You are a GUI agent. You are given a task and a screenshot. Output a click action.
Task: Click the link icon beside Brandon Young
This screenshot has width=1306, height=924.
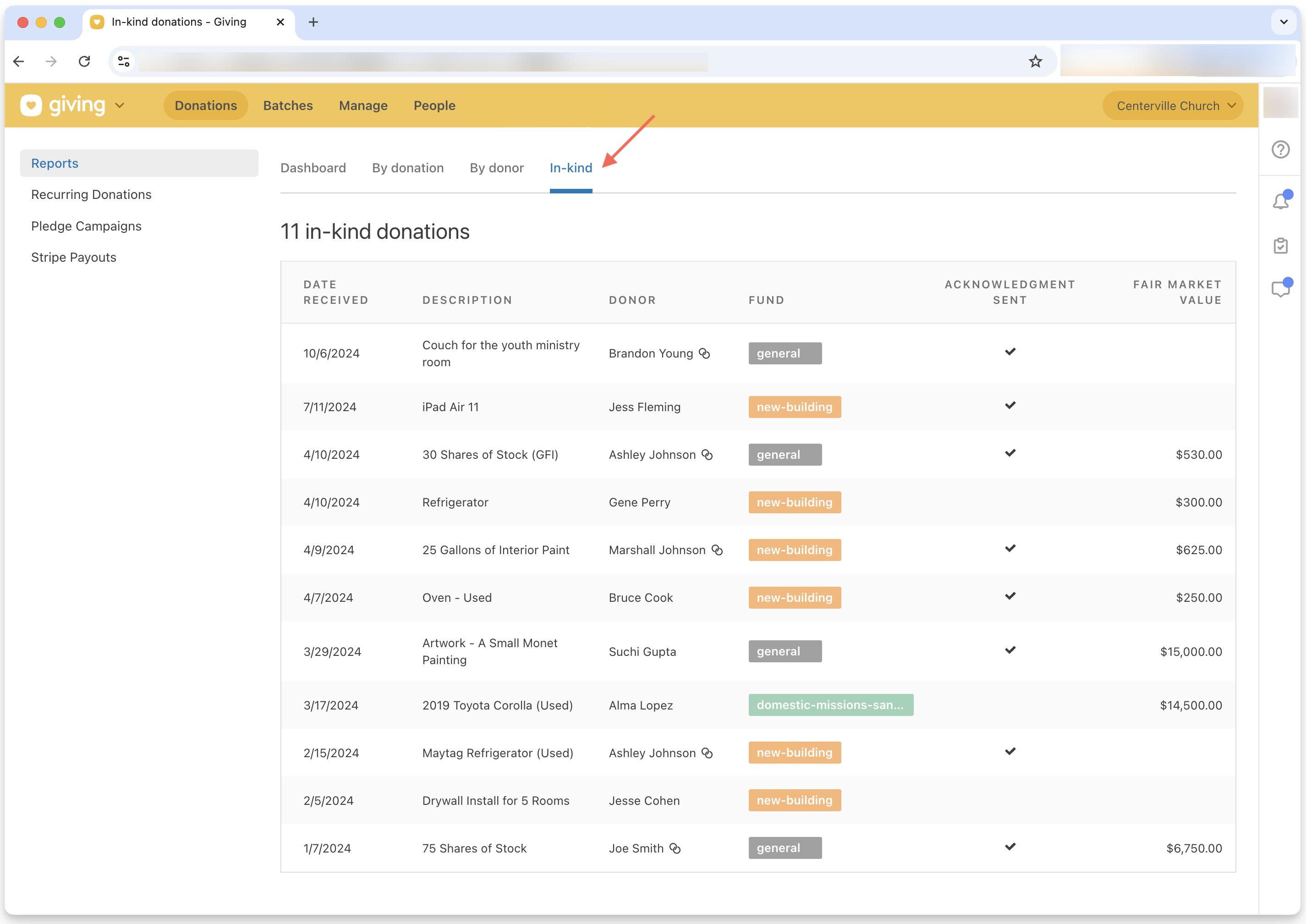pyautogui.click(x=705, y=353)
